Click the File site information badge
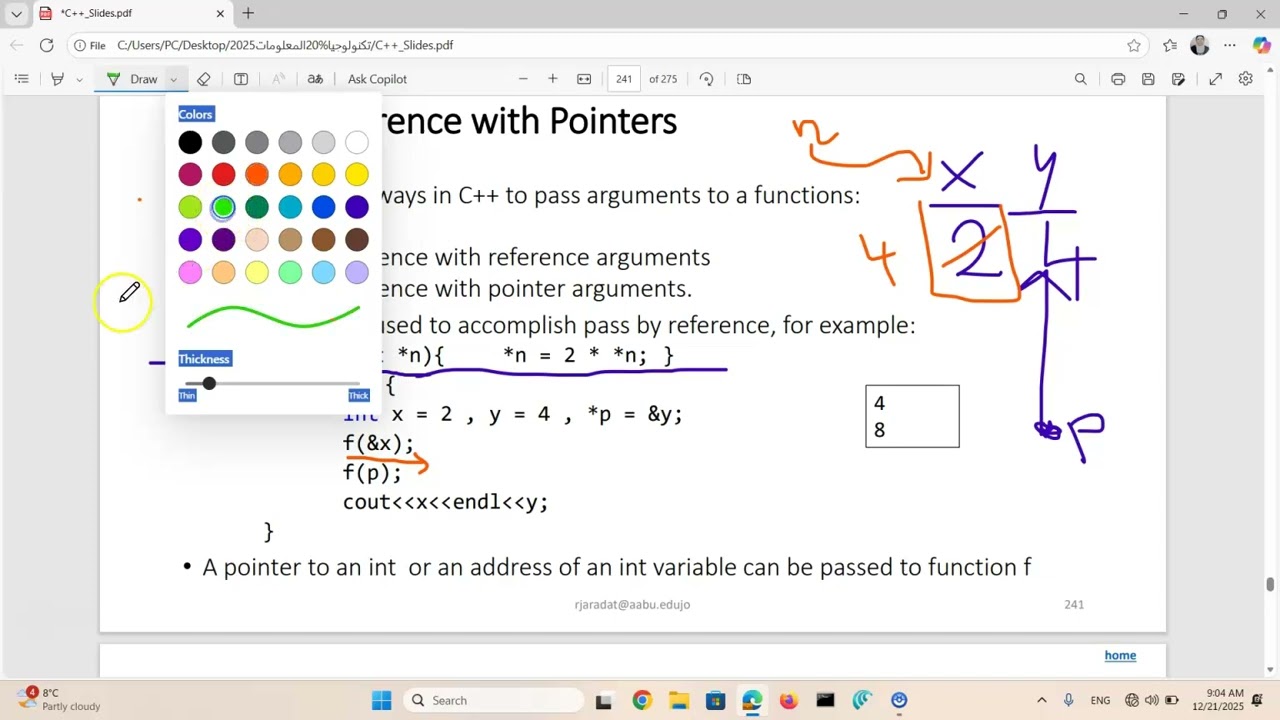 point(89,45)
